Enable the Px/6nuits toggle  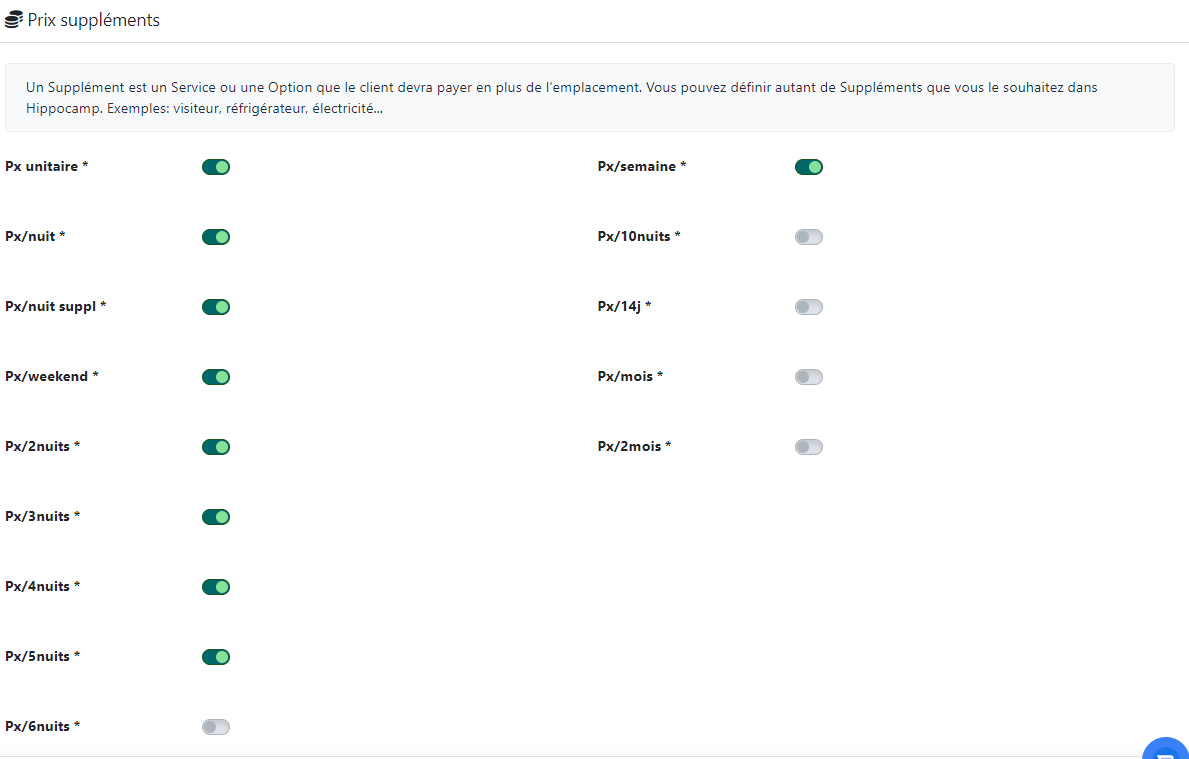[x=216, y=727]
